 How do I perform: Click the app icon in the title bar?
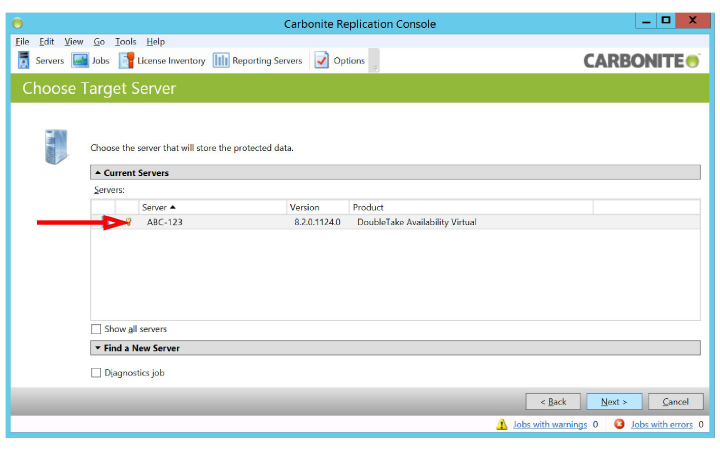(x=18, y=23)
